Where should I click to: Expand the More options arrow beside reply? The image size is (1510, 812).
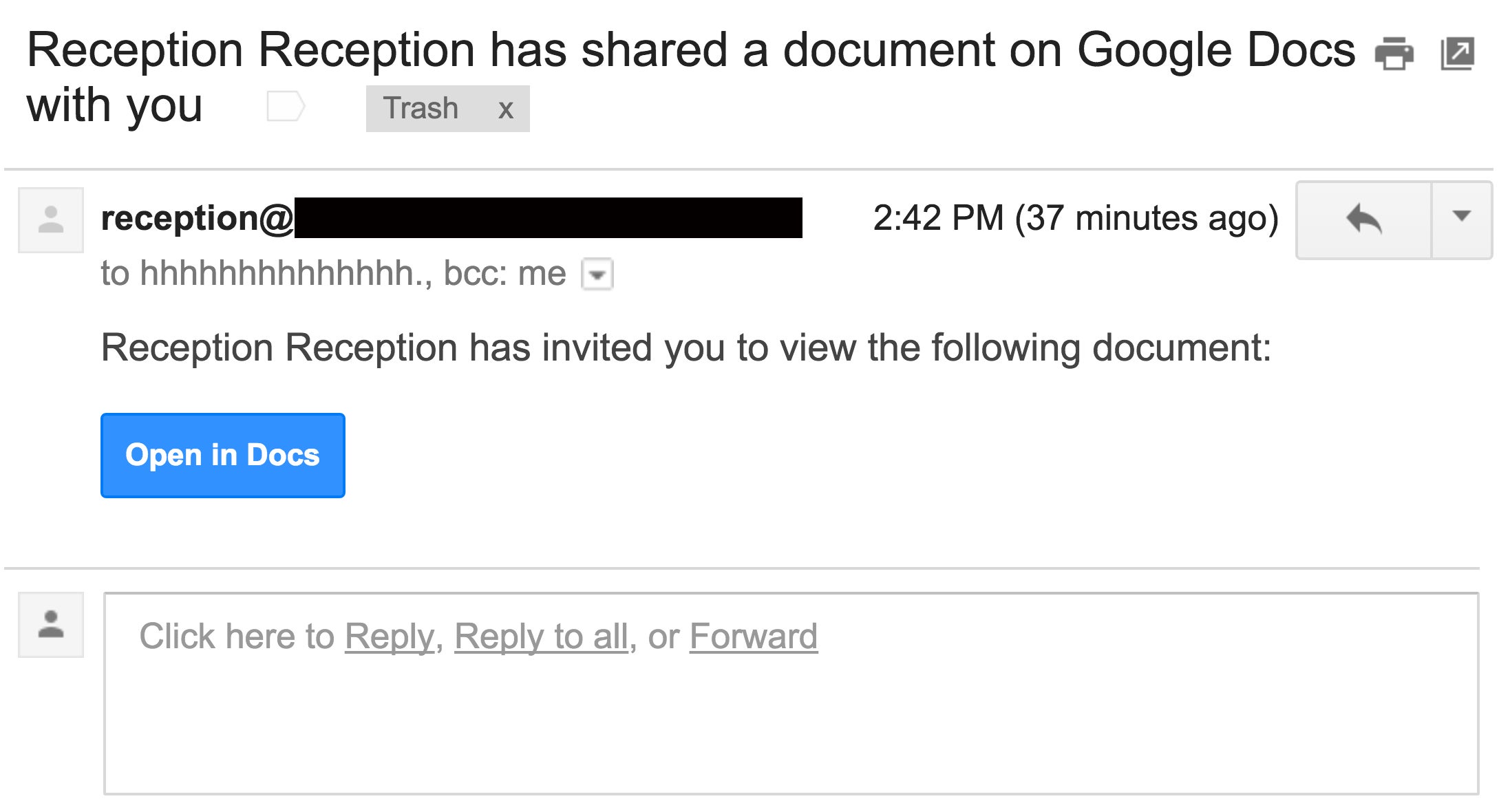tap(1462, 220)
